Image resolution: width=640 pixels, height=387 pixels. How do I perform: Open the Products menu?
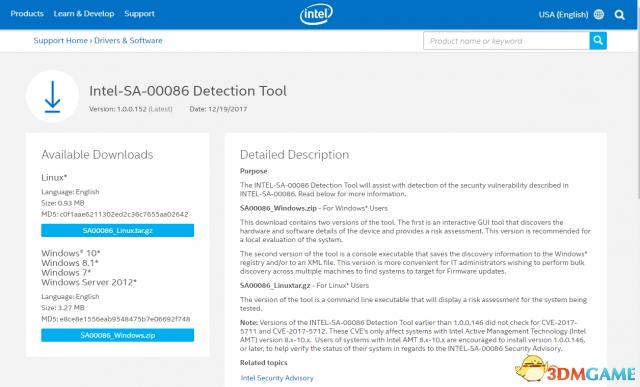click(27, 13)
